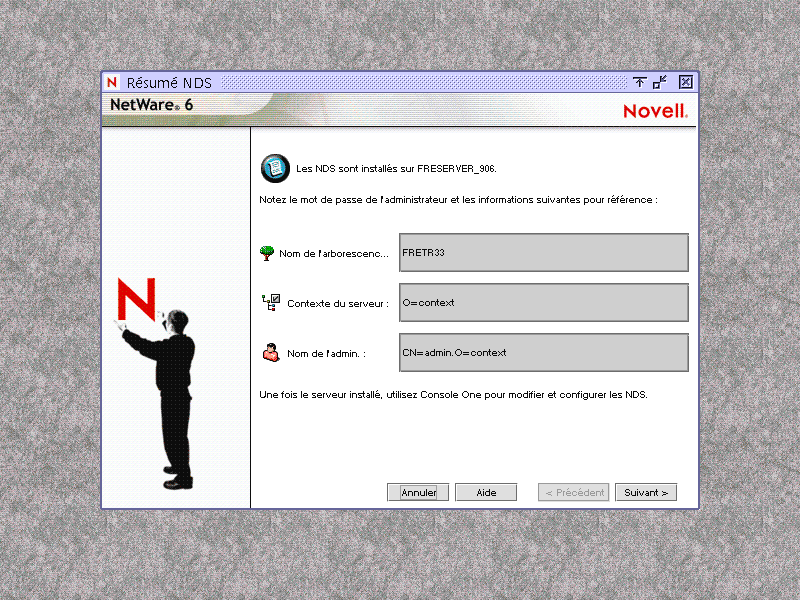Click the Novell logo
Viewport: 800px width, 600px height.
[656, 111]
